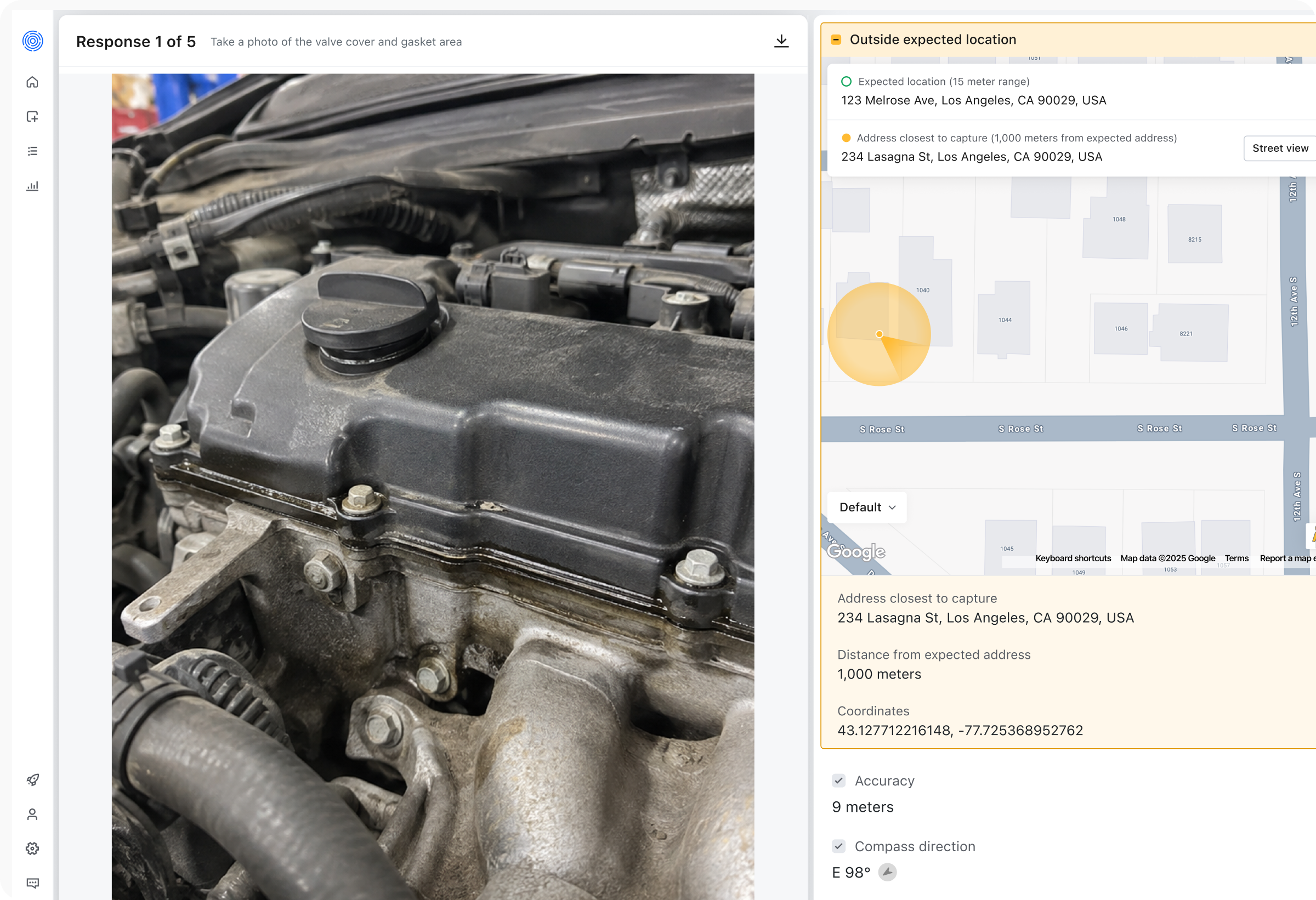
Task: Toggle the Accuracy checkbox
Action: click(838, 781)
